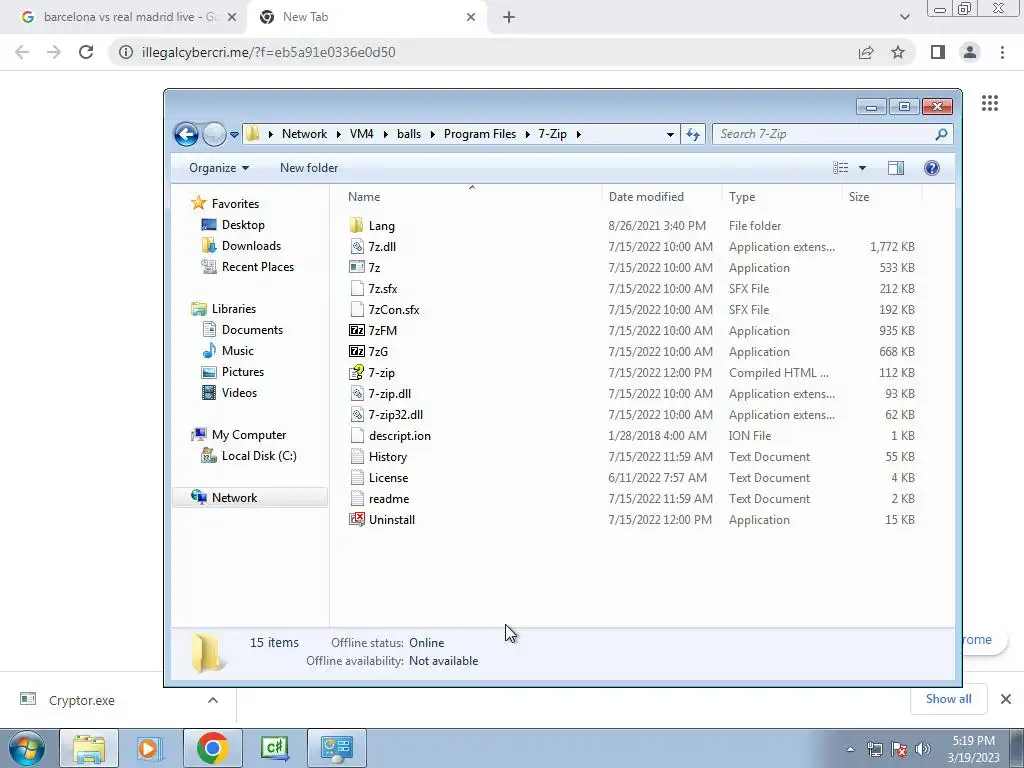Reload the Chrome page

pyautogui.click(x=86, y=52)
